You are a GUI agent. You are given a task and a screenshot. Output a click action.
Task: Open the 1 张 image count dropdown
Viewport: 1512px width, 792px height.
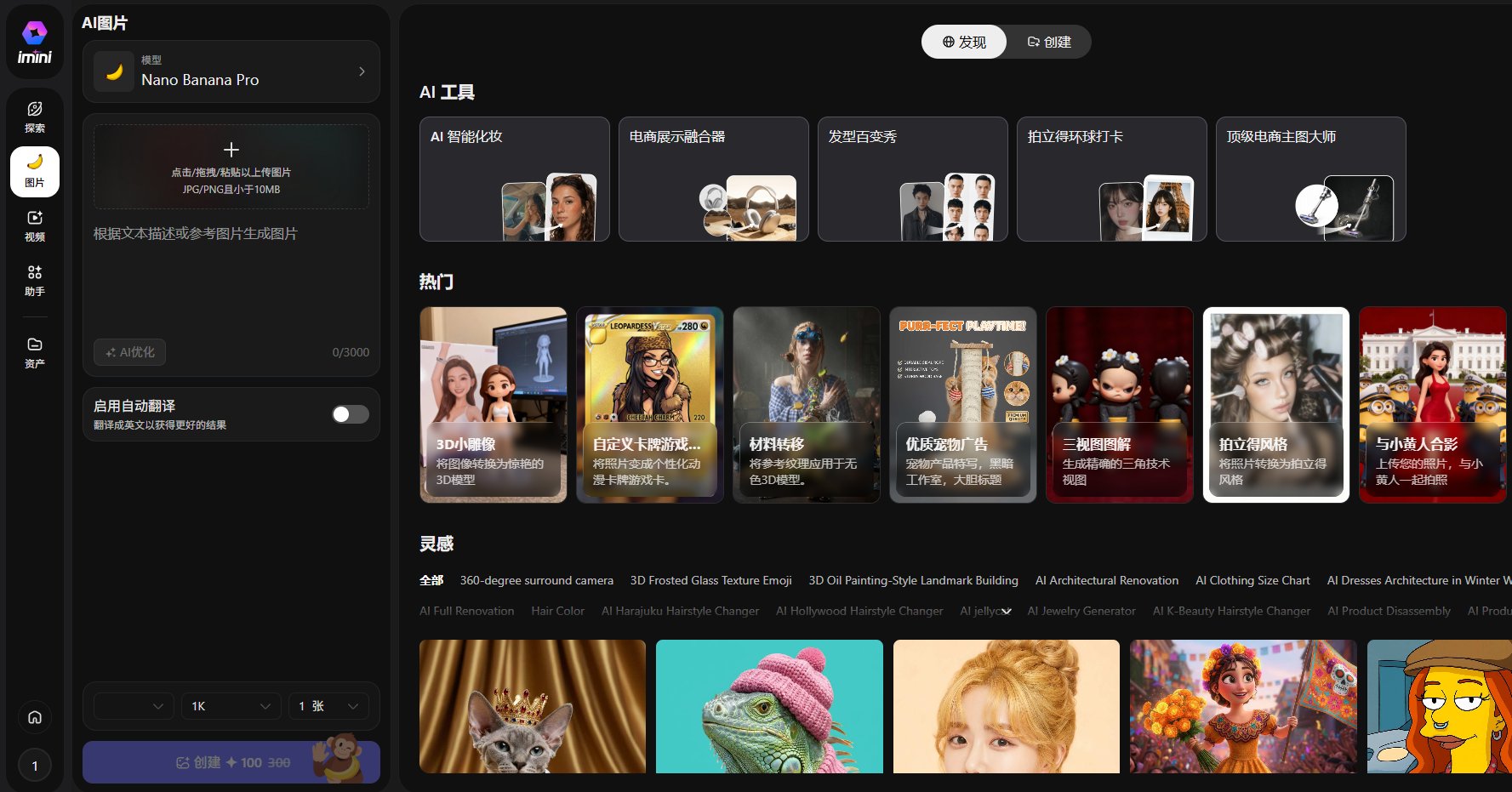(328, 706)
